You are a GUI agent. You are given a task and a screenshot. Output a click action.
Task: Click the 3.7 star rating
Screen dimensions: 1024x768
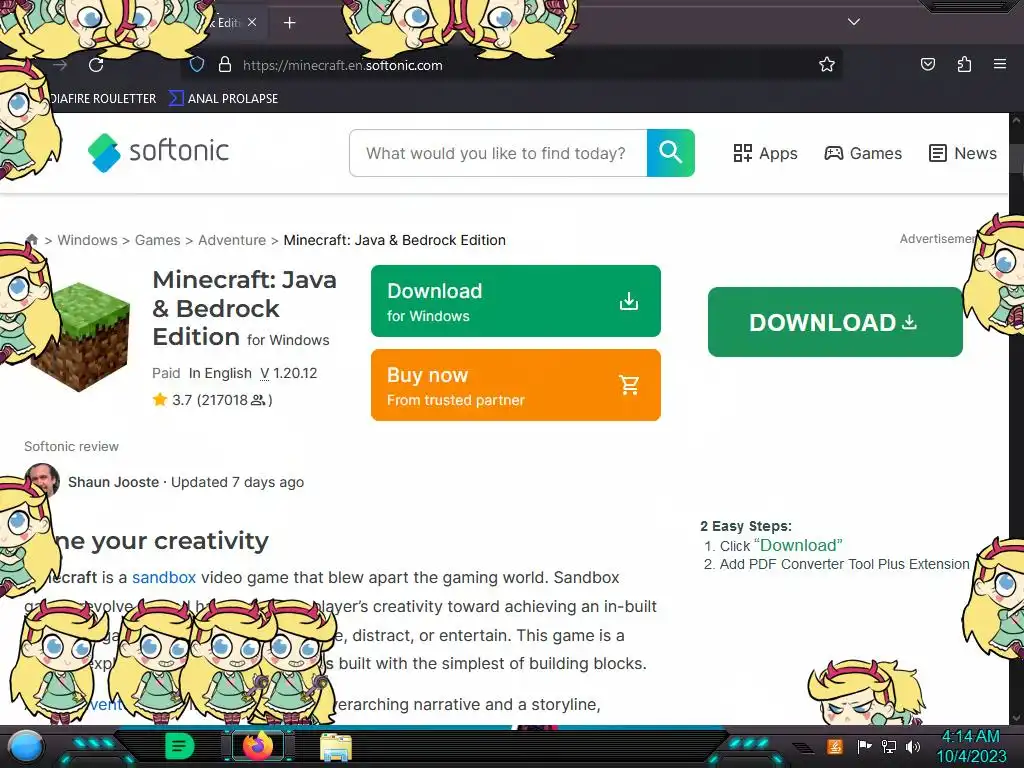coord(212,400)
